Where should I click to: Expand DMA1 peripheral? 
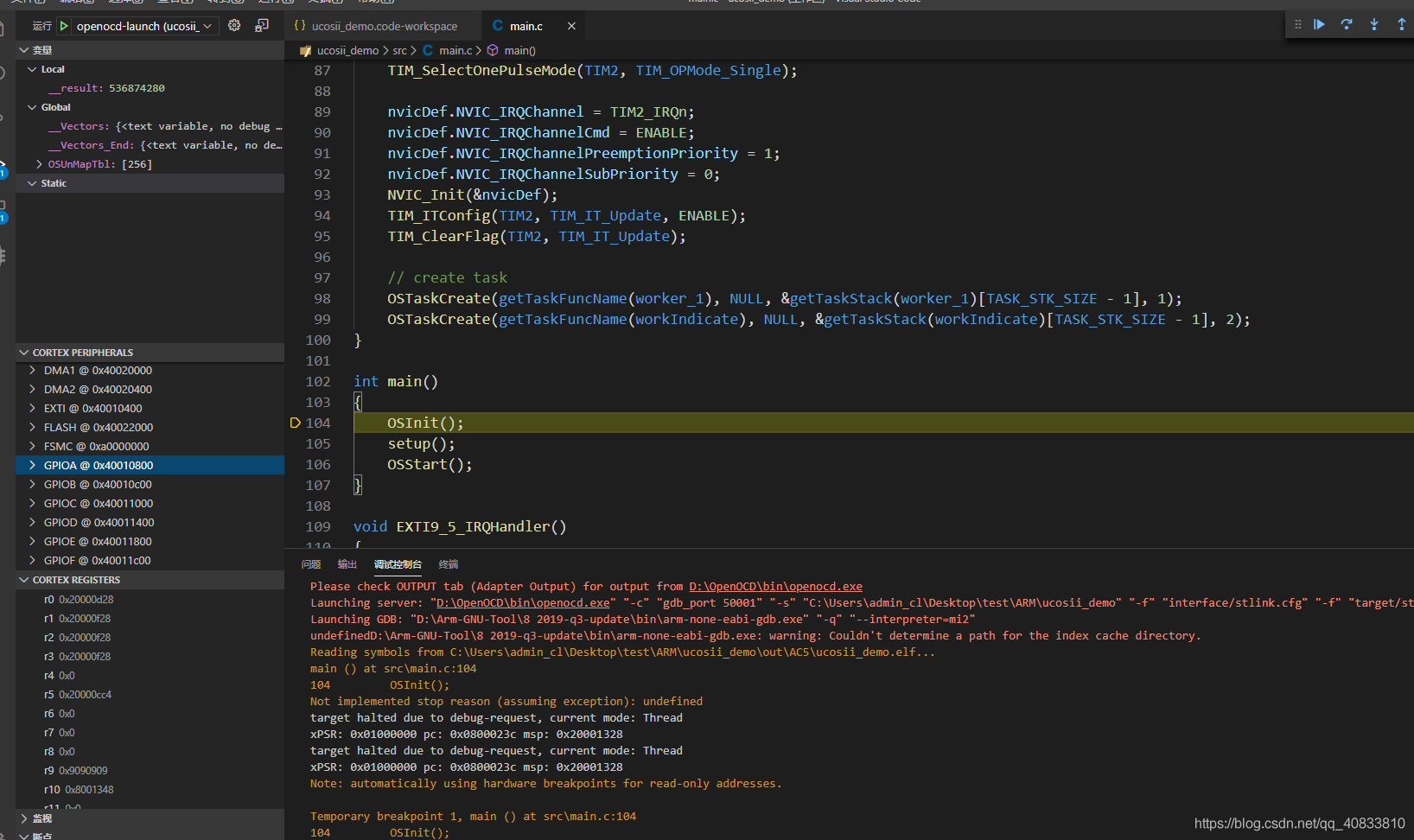coord(33,370)
